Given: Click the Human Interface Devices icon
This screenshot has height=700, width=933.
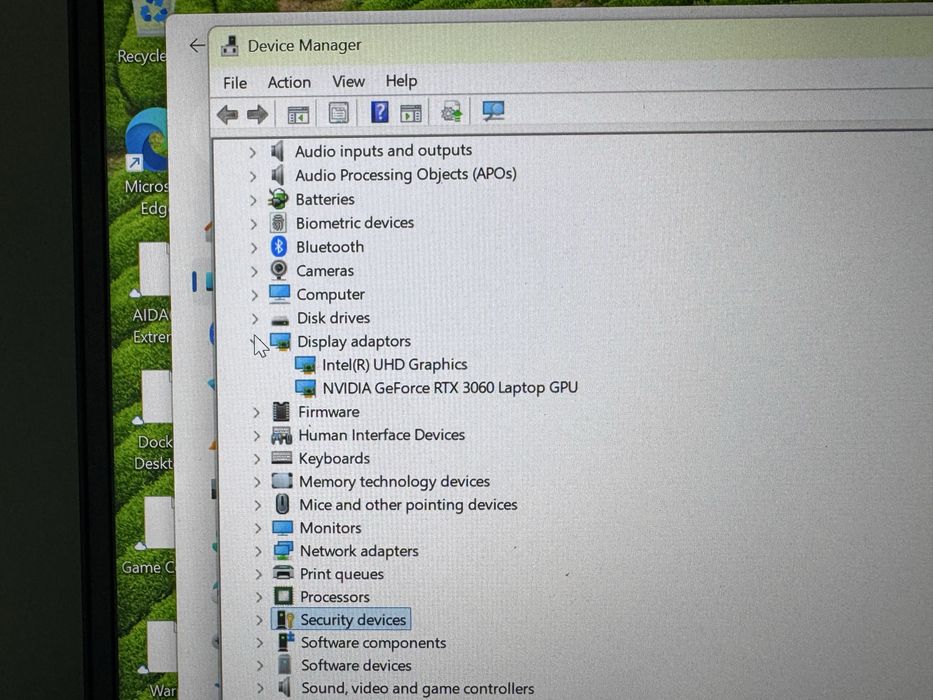Looking at the screenshot, I should (x=281, y=435).
